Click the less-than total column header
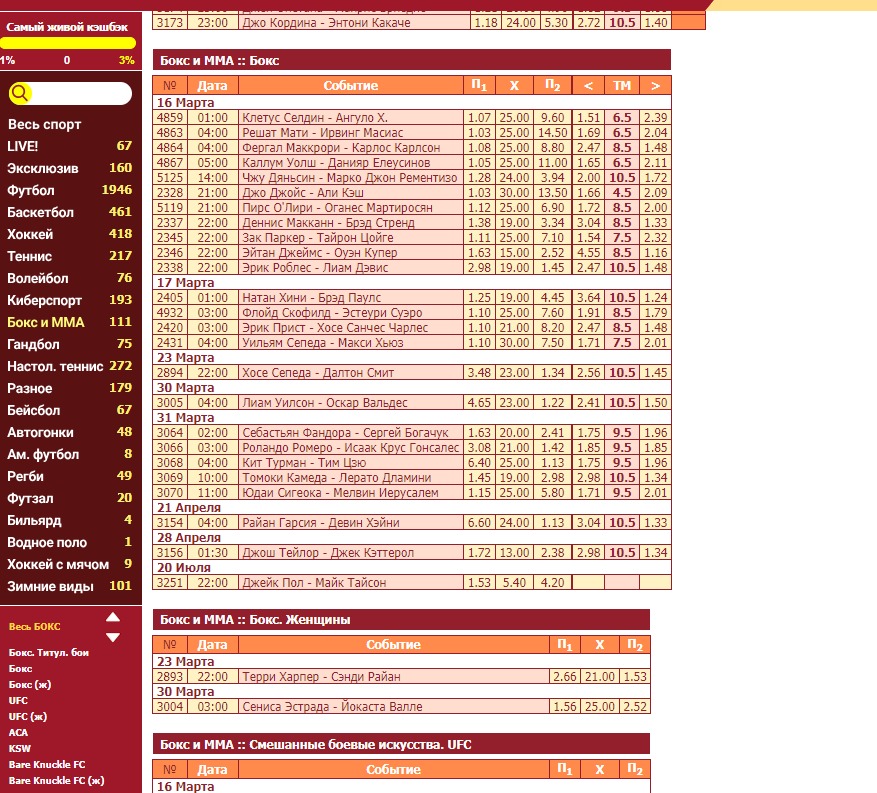Image resolution: width=877 pixels, height=793 pixels. [x=588, y=86]
